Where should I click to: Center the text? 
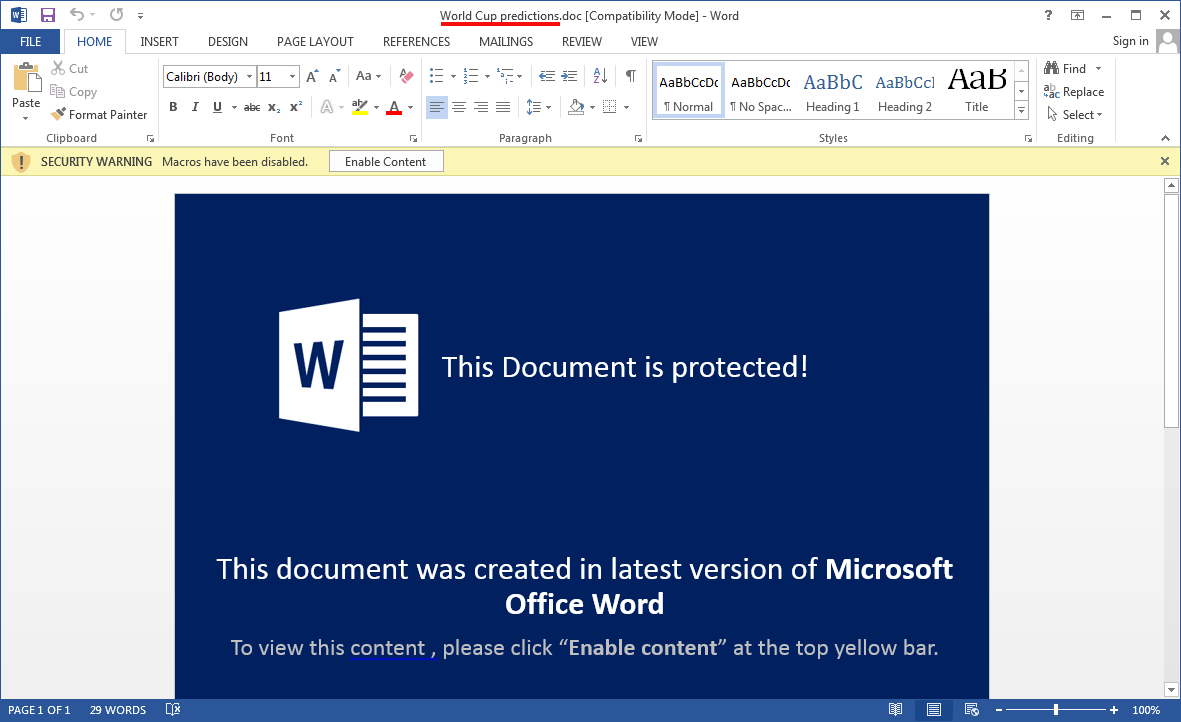[x=459, y=107]
